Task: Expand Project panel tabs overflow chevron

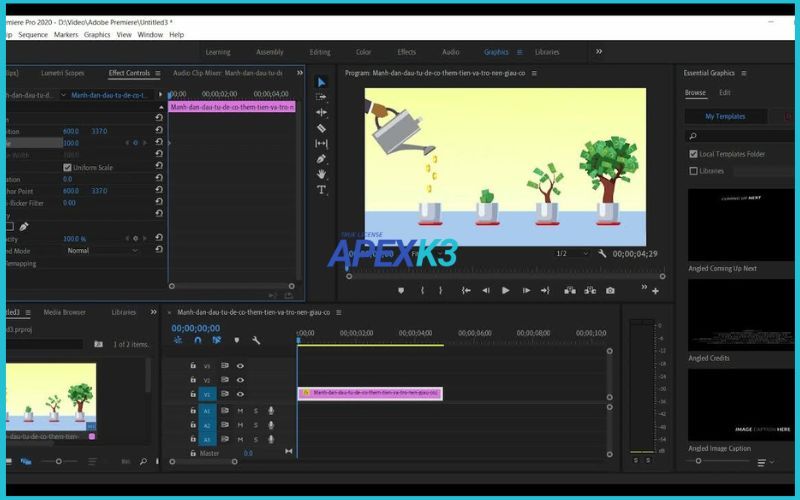Action: pyautogui.click(x=153, y=312)
